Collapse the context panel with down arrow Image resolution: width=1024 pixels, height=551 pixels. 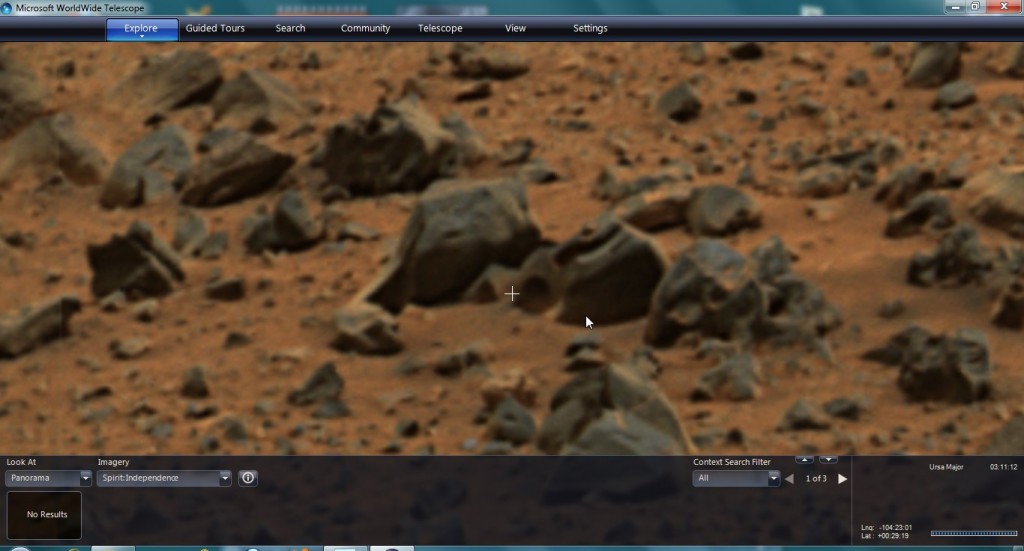pos(828,460)
